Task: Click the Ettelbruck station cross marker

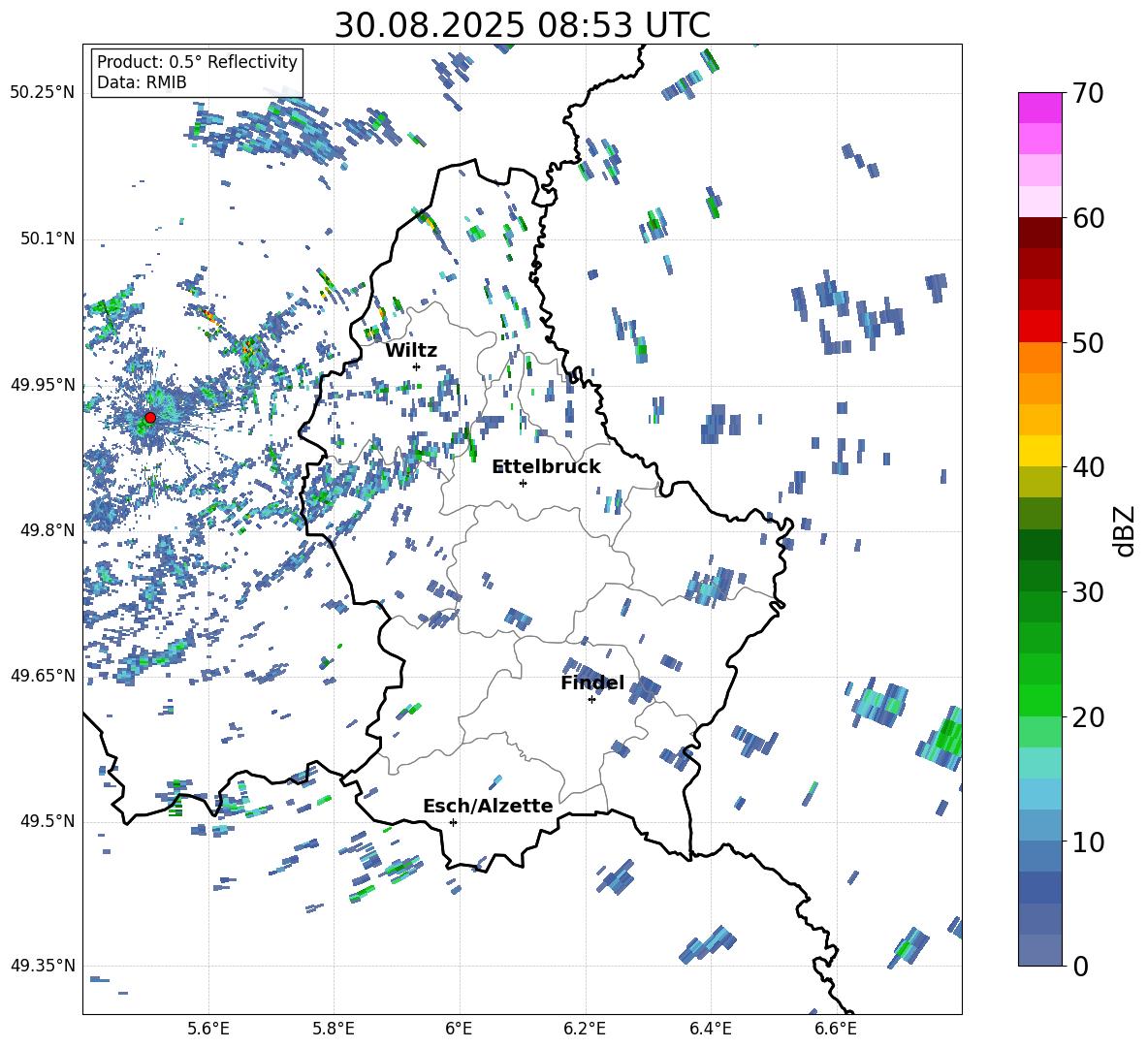Action: click(x=523, y=483)
